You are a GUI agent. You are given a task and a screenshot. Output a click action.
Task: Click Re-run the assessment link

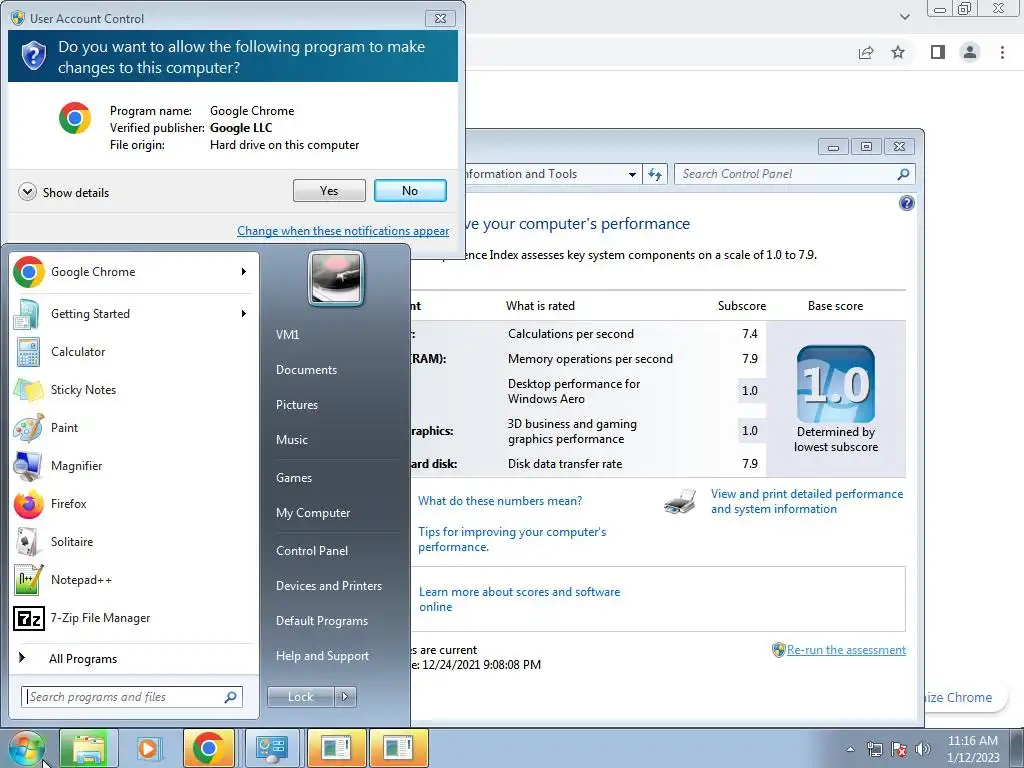(x=846, y=650)
